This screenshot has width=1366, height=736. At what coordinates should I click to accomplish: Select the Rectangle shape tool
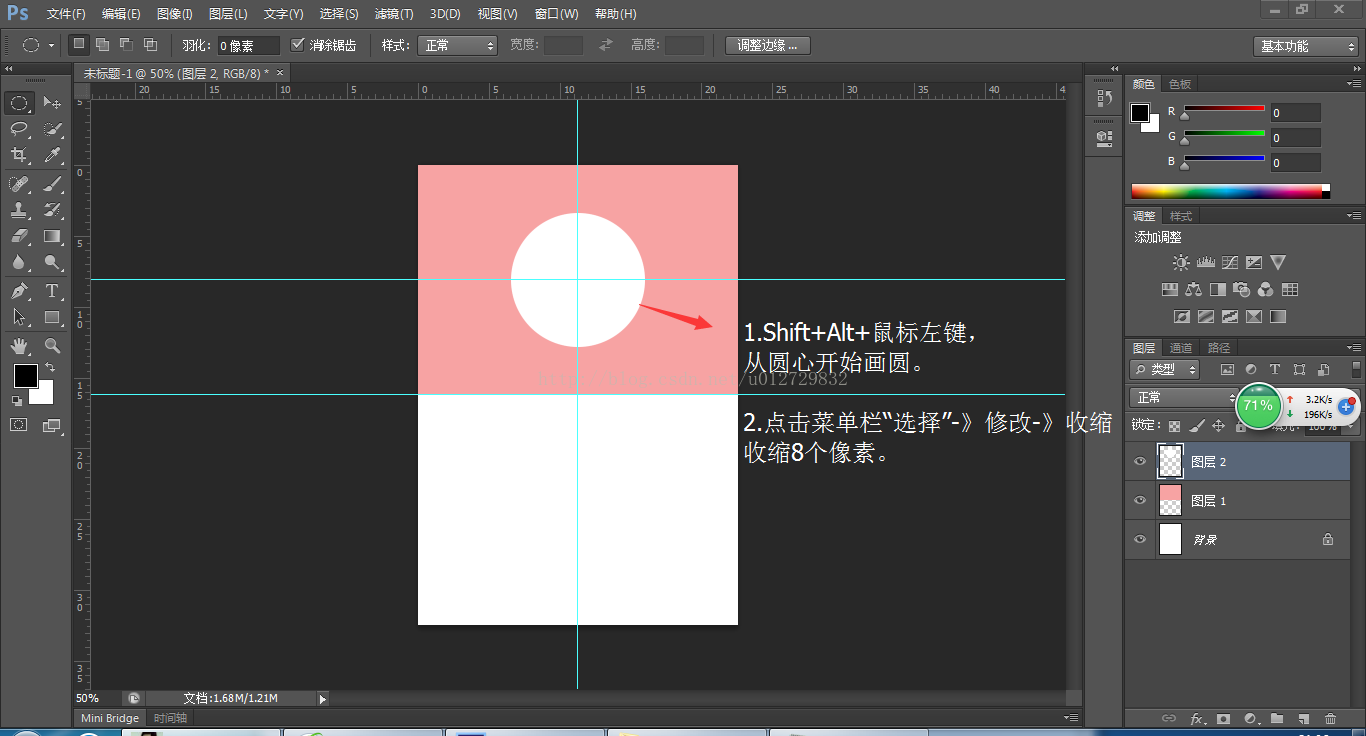click(x=52, y=317)
